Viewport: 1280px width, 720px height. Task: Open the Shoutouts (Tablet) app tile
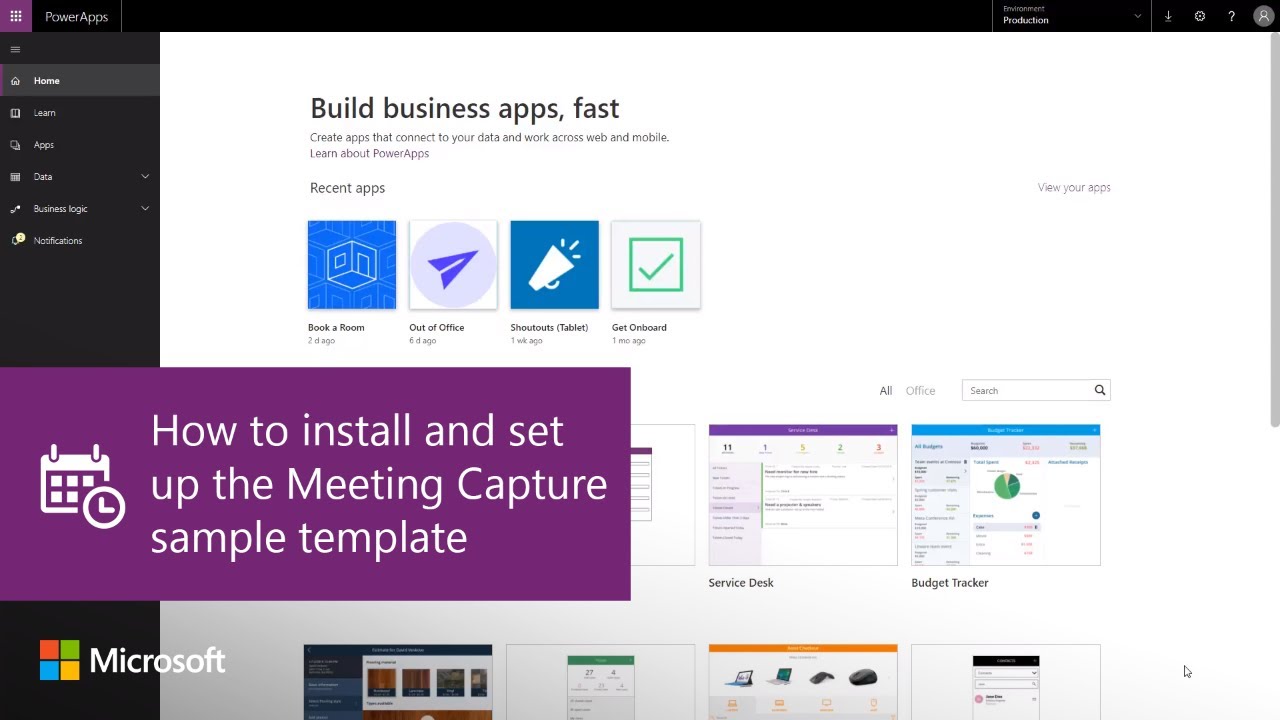pos(555,265)
